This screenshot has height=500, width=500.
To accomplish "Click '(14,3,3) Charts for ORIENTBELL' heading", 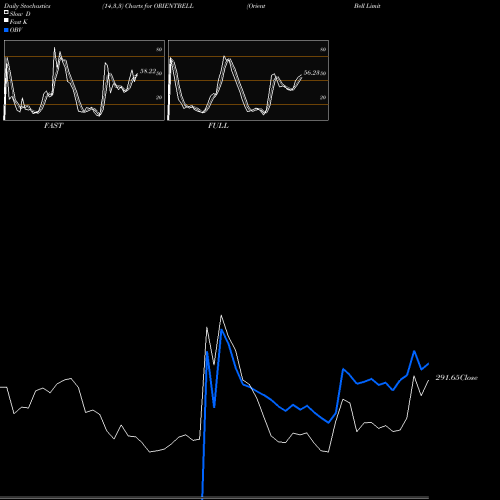I will coord(148,6).
